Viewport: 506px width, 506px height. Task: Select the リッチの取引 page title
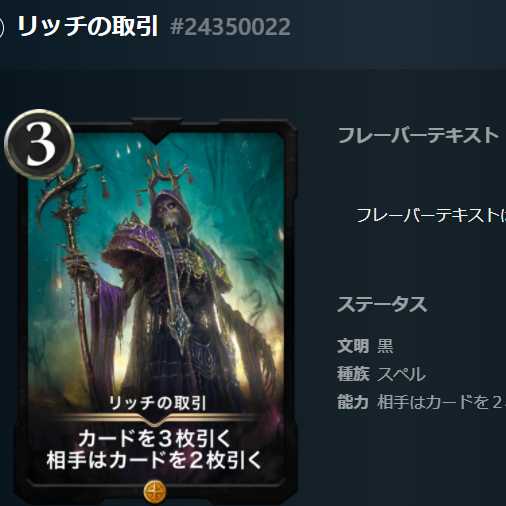tap(88, 26)
